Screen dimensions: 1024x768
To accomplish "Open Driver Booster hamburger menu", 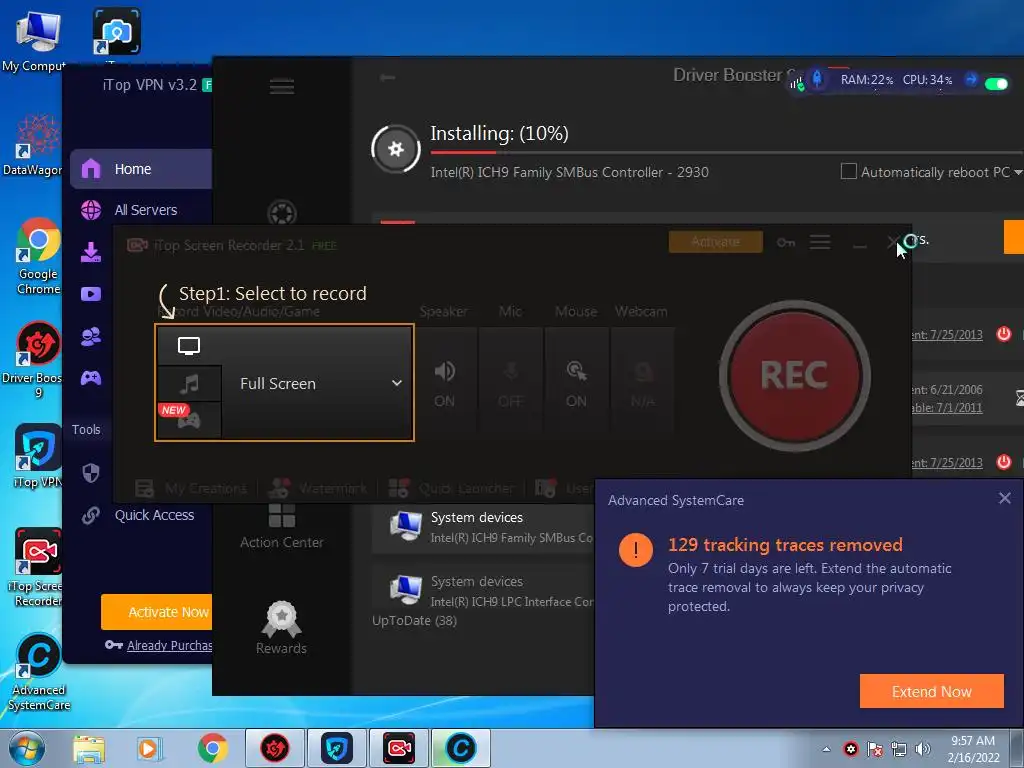I will [282, 86].
